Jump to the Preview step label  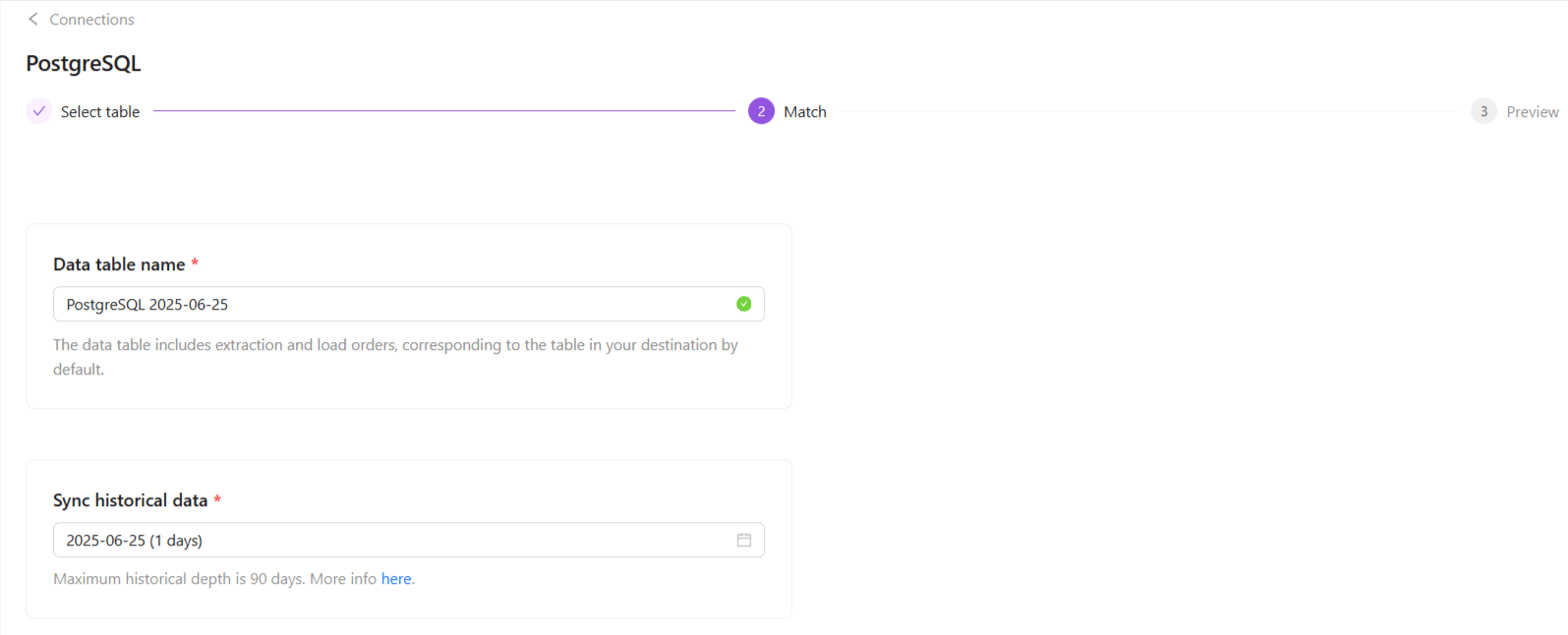[x=1532, y=112]
